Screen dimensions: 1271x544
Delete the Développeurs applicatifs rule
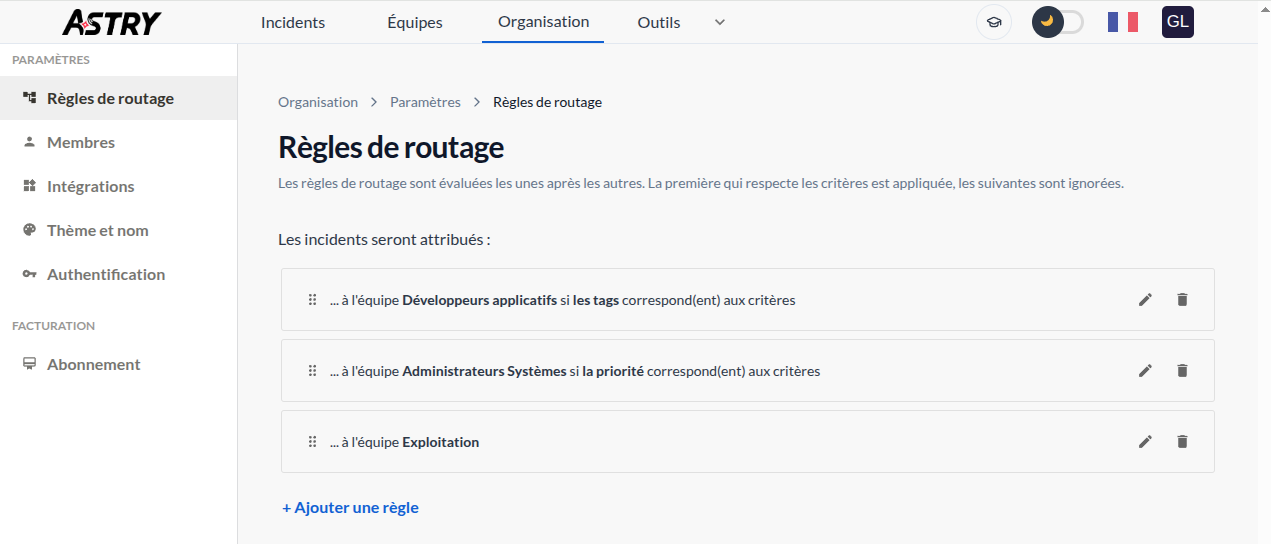click(x=1182, y=299)
